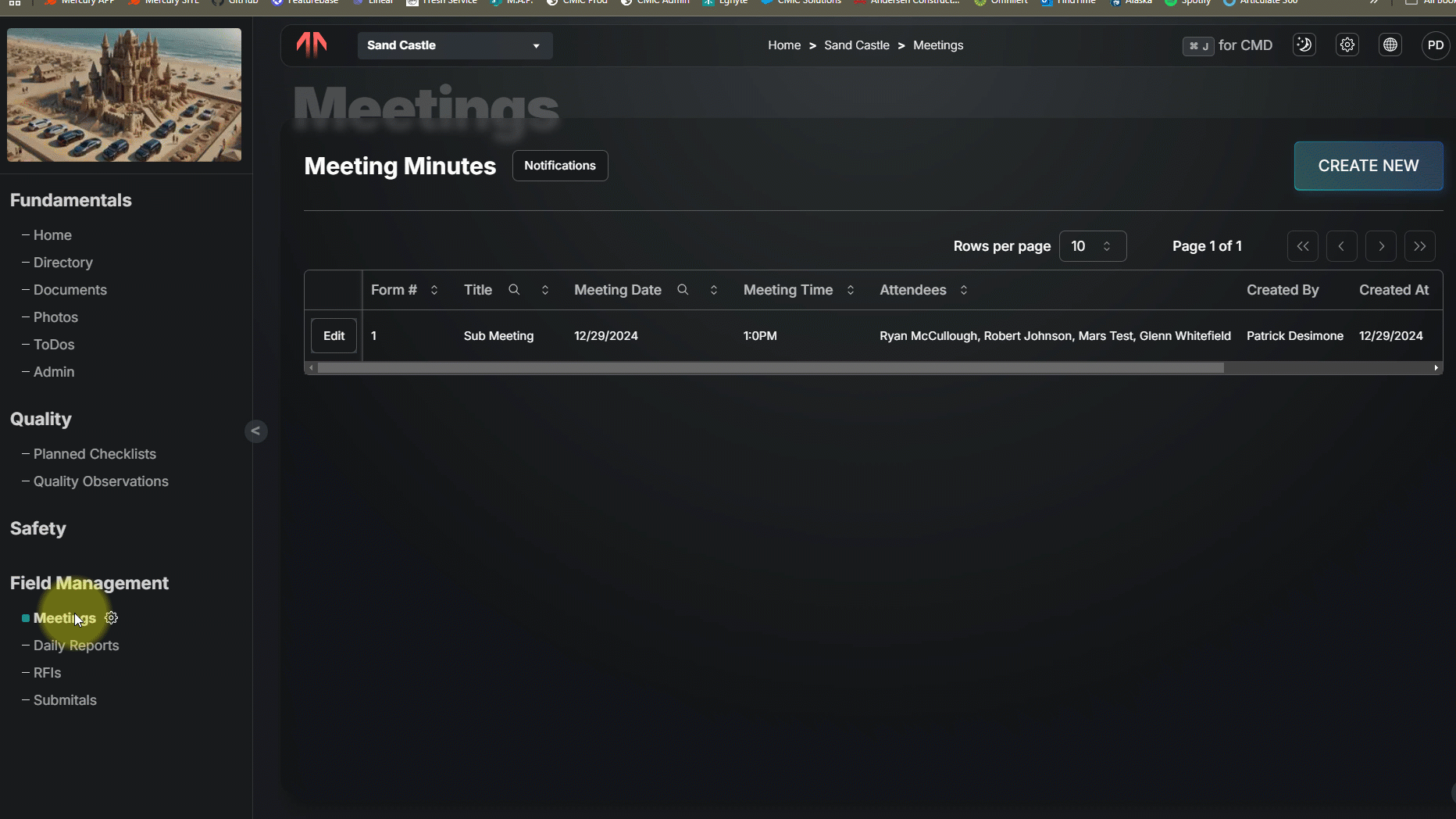
Task: Click the Notifications button
Action: coord(559,166)
